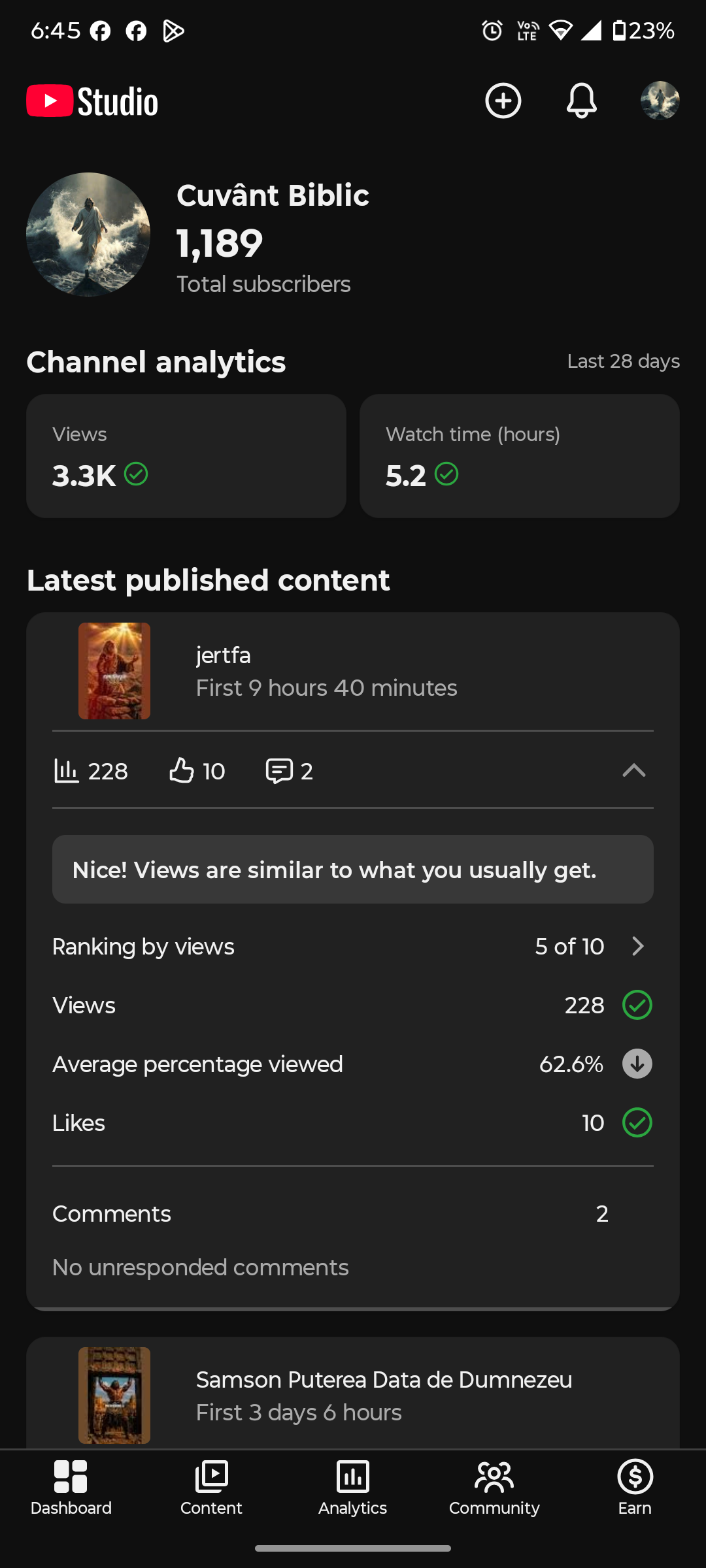
Task: Tap the jertfa video thumbnail
Action: 114,671
